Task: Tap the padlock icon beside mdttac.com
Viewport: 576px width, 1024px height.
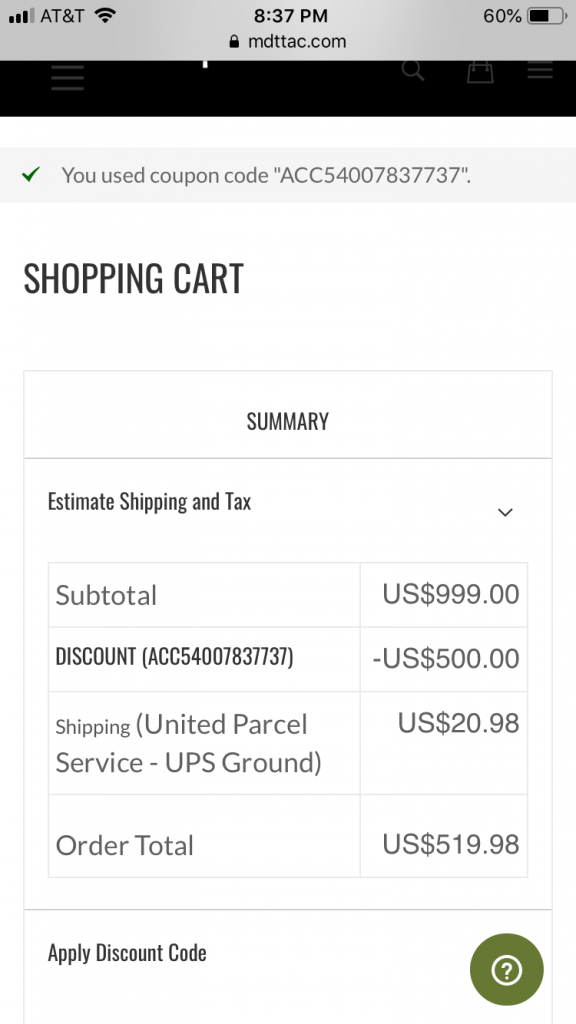Action: point(234,42)
